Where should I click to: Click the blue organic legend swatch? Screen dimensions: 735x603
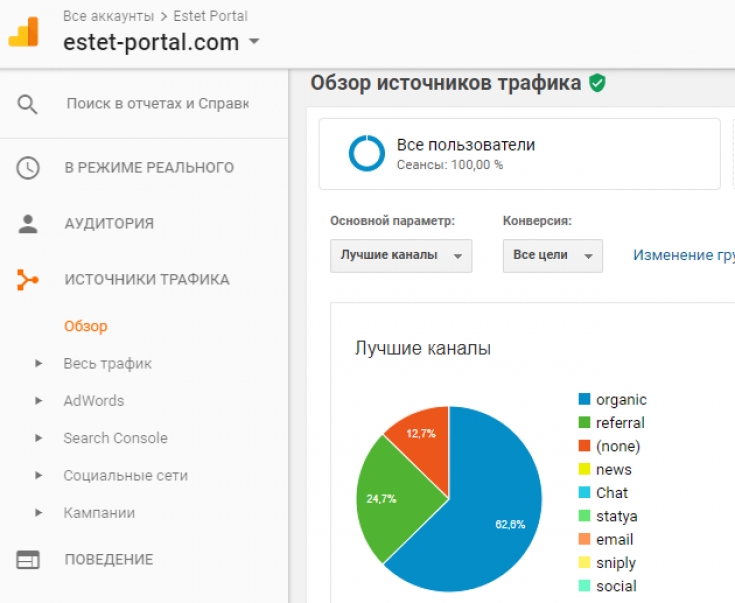tap(584, 400)
